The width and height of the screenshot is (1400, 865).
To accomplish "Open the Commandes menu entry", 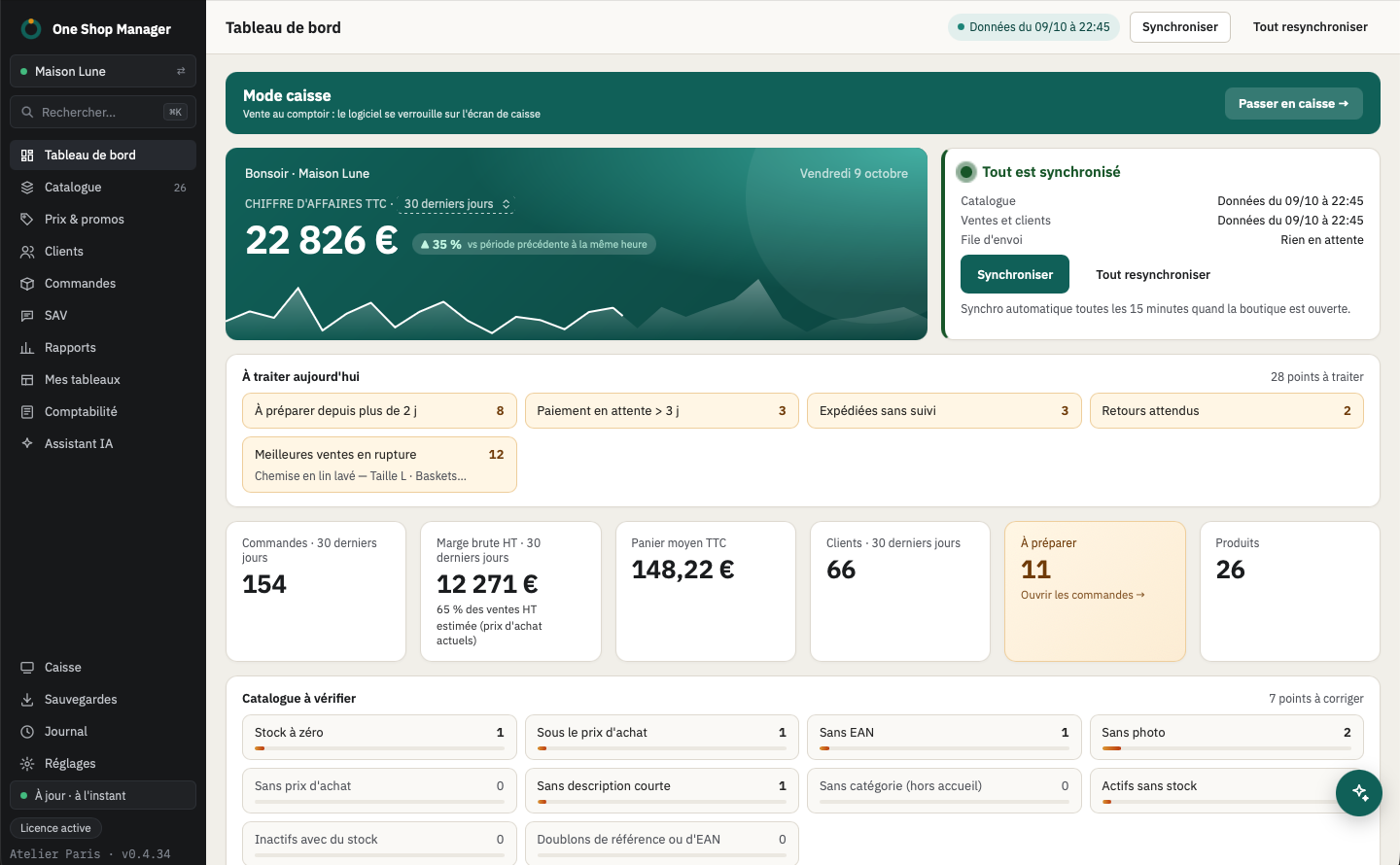I will 103,284.
